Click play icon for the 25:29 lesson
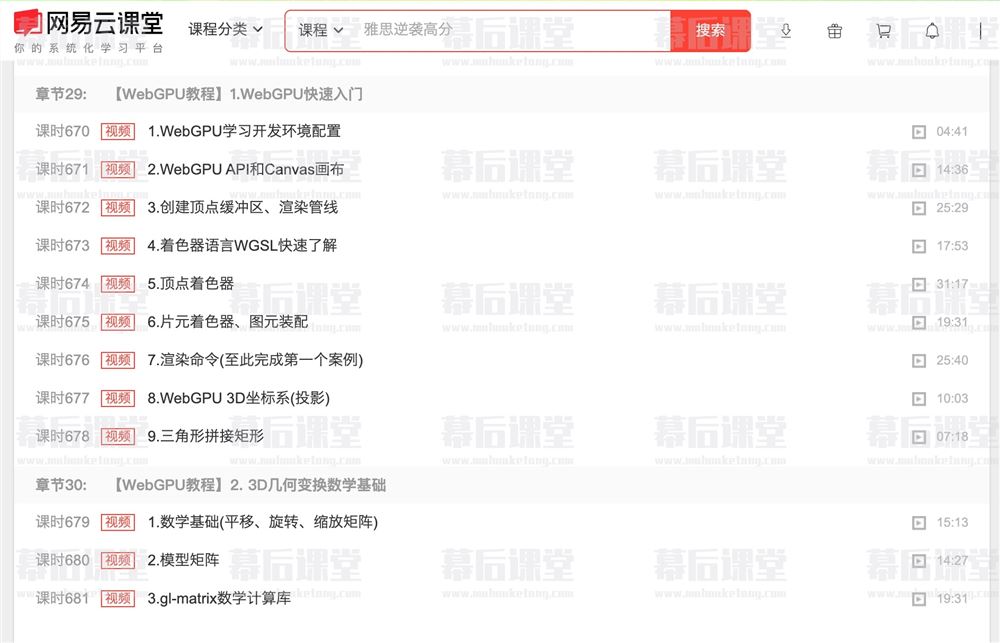 point(918,209)
